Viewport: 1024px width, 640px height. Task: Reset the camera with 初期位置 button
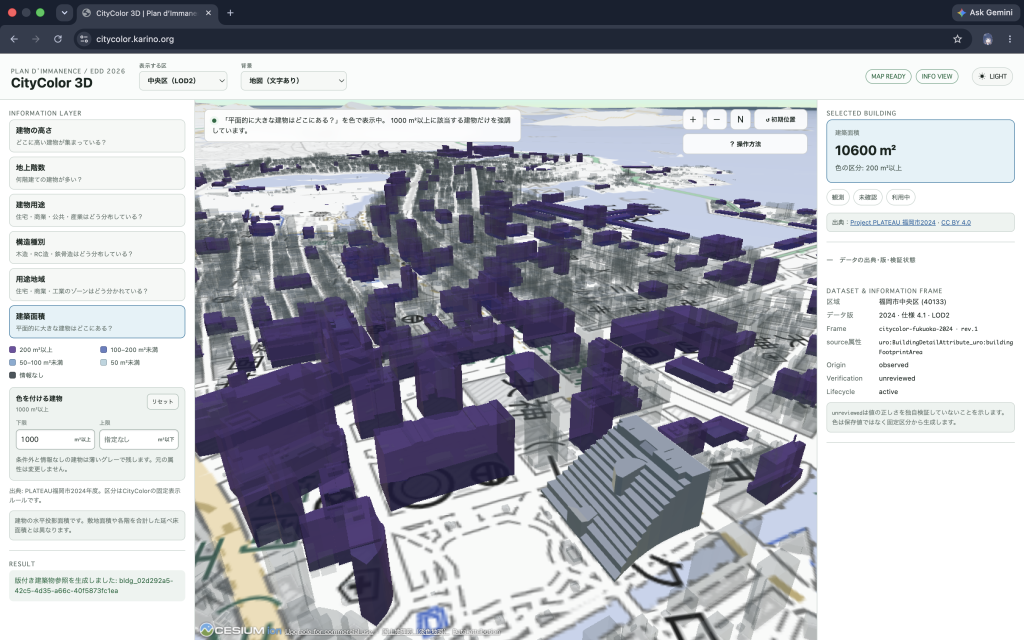click(x=780, y=120)
